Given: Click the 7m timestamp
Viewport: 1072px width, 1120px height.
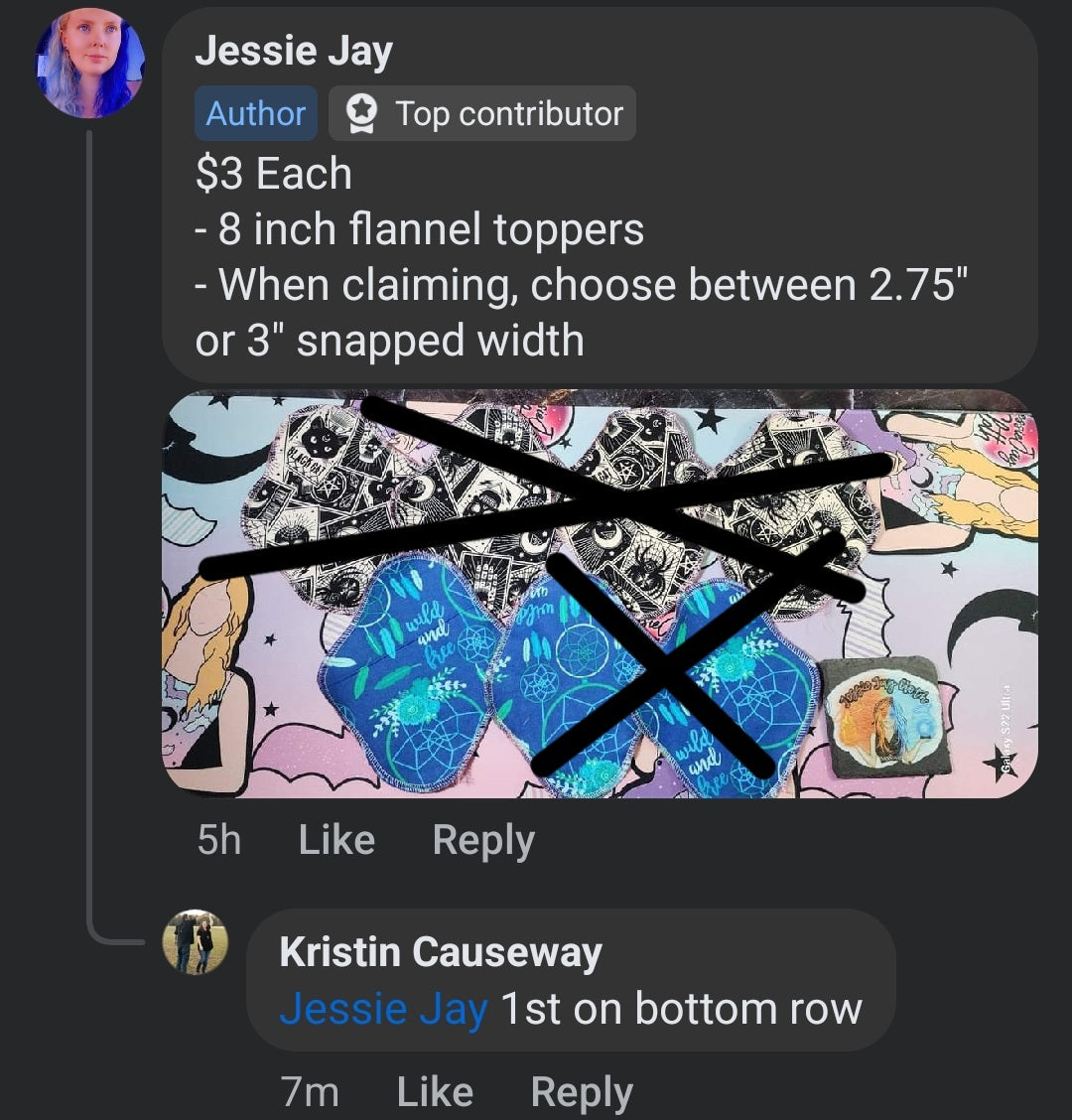Looking at the screenshot, I should click(310, 1092).
